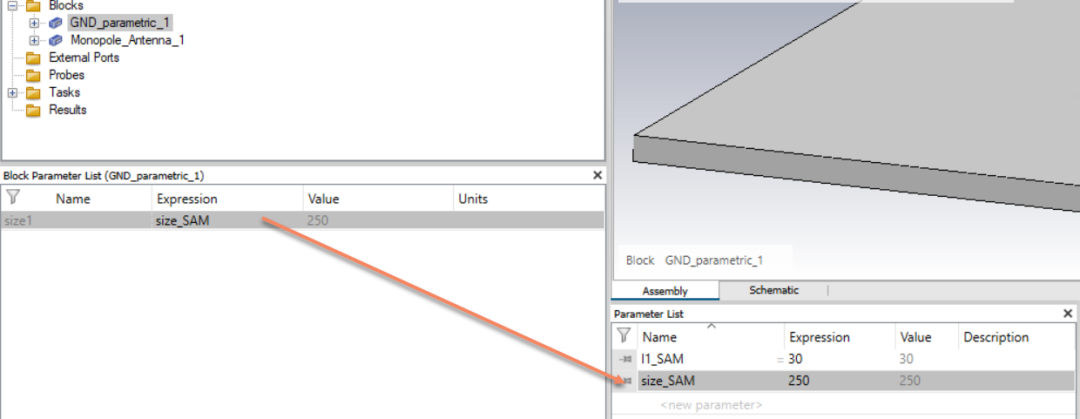1080x419 pixels.
Task: Click the Parameter List filter icon
Action: pos(624,337)
